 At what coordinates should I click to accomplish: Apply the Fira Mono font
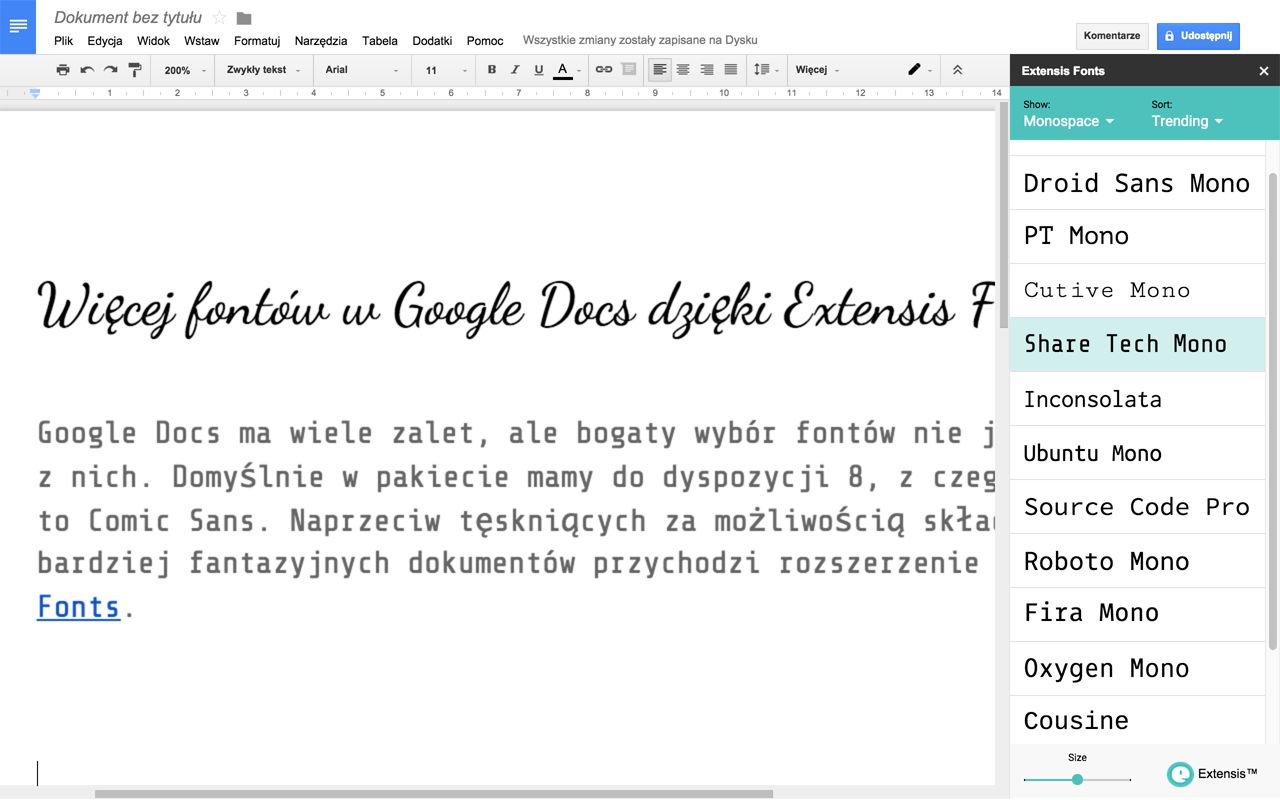(x=1137, y=615)
